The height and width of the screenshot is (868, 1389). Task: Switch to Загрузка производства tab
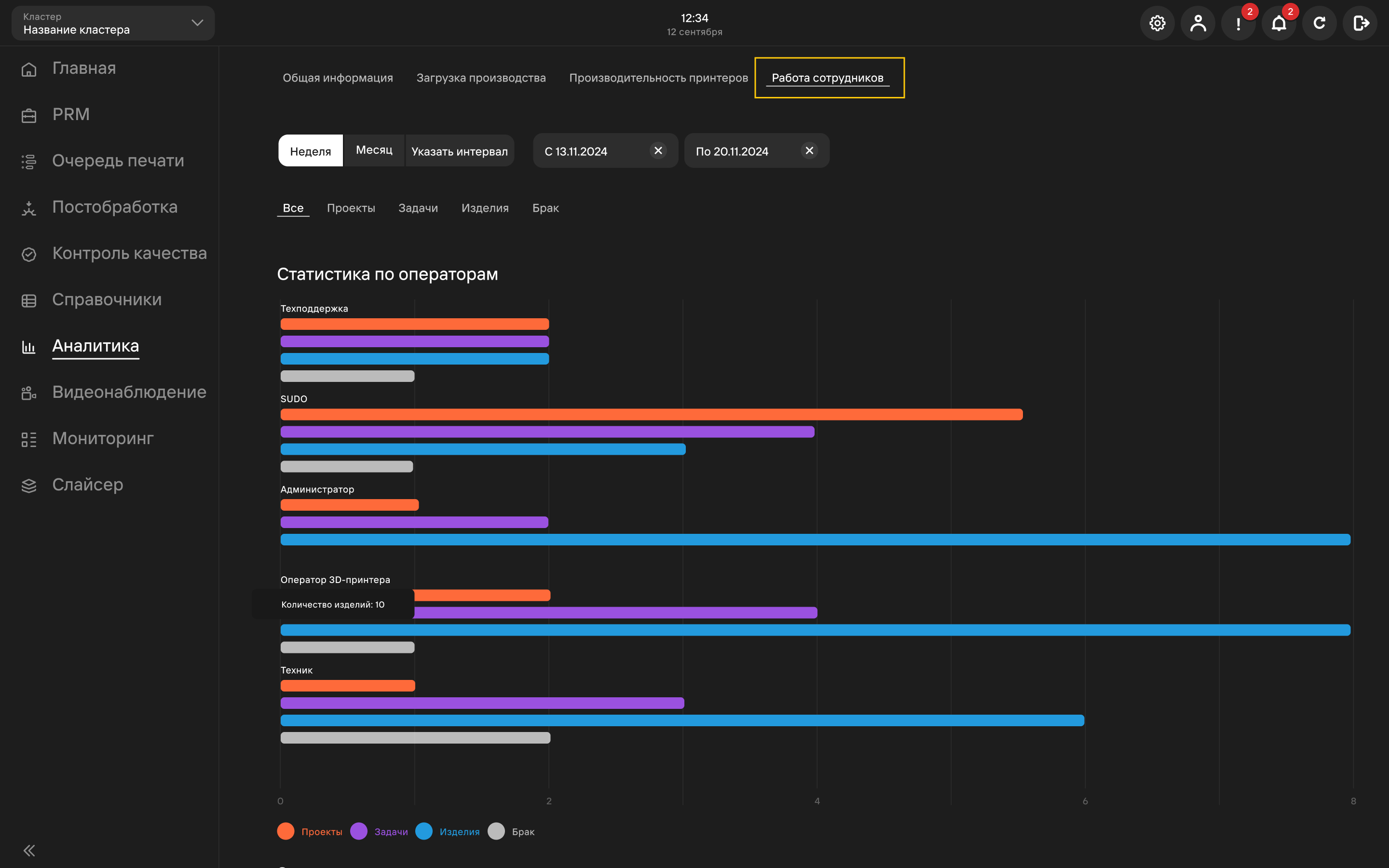click(481, 78)
